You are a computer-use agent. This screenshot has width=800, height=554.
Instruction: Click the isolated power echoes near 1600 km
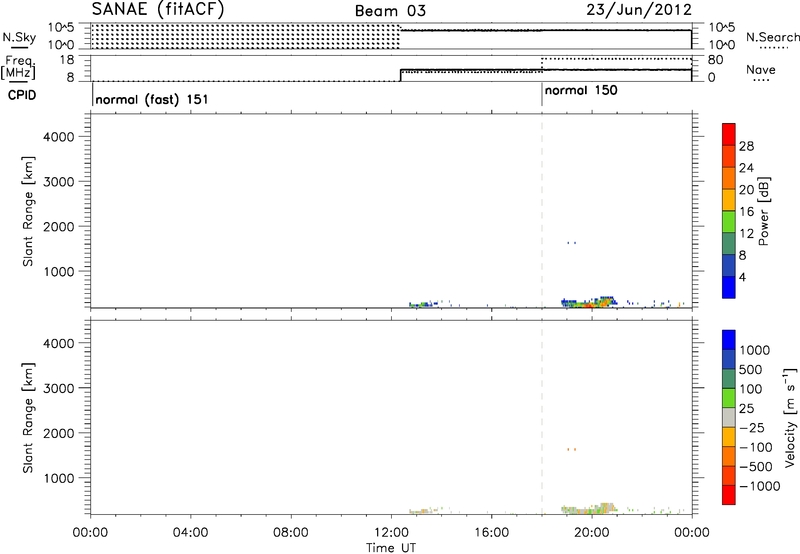[572, 243]
